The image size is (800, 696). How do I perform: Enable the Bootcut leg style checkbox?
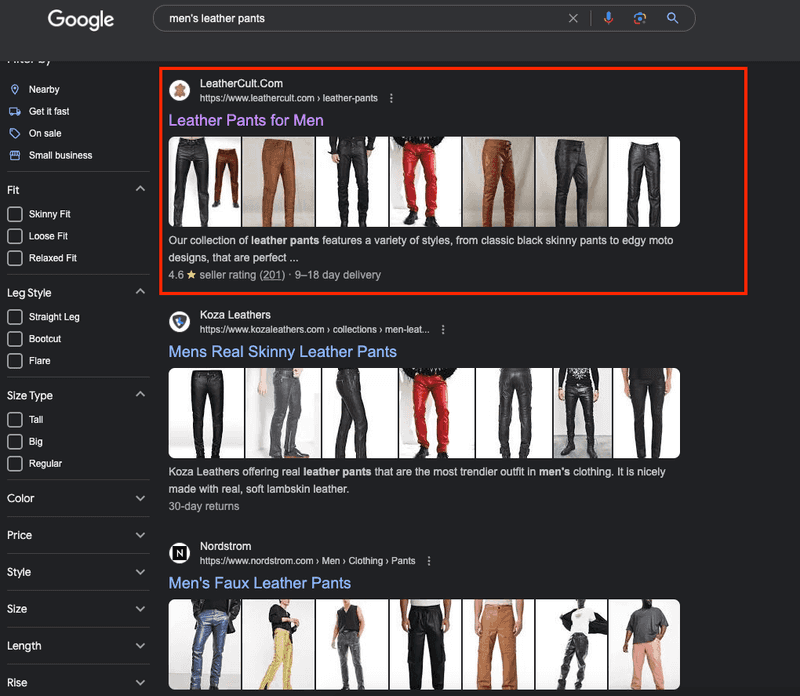coord(15,339)
